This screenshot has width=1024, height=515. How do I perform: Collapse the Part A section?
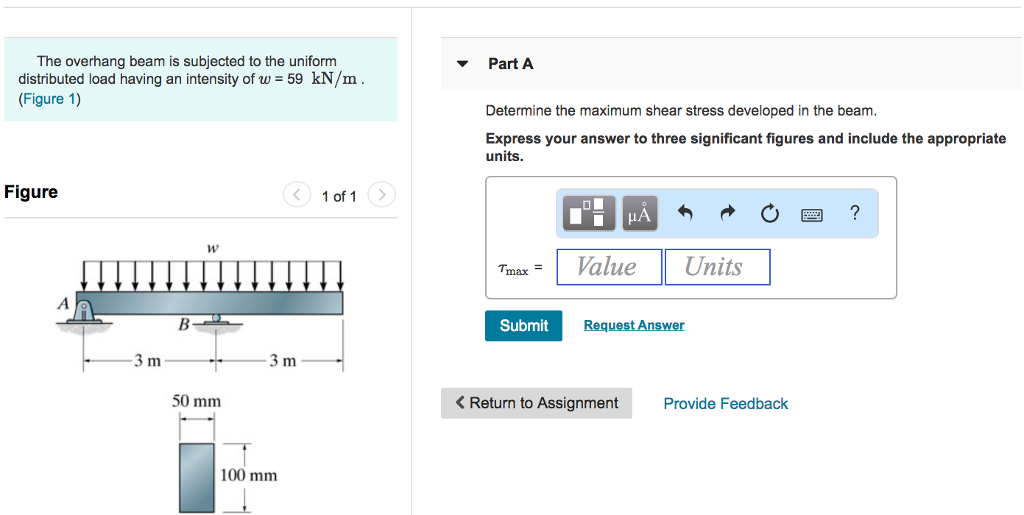click(462, 64)
